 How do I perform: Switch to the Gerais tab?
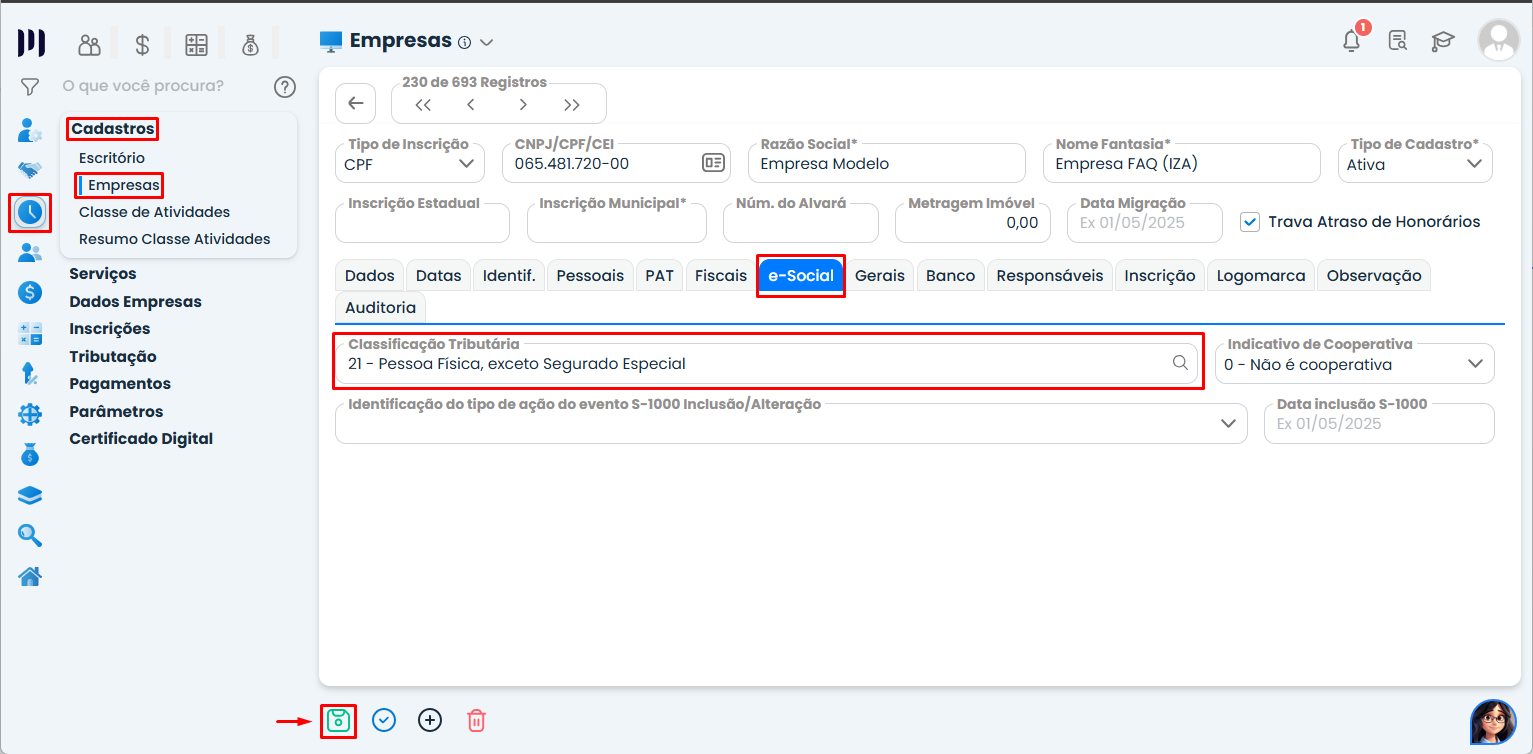point(880,276)
